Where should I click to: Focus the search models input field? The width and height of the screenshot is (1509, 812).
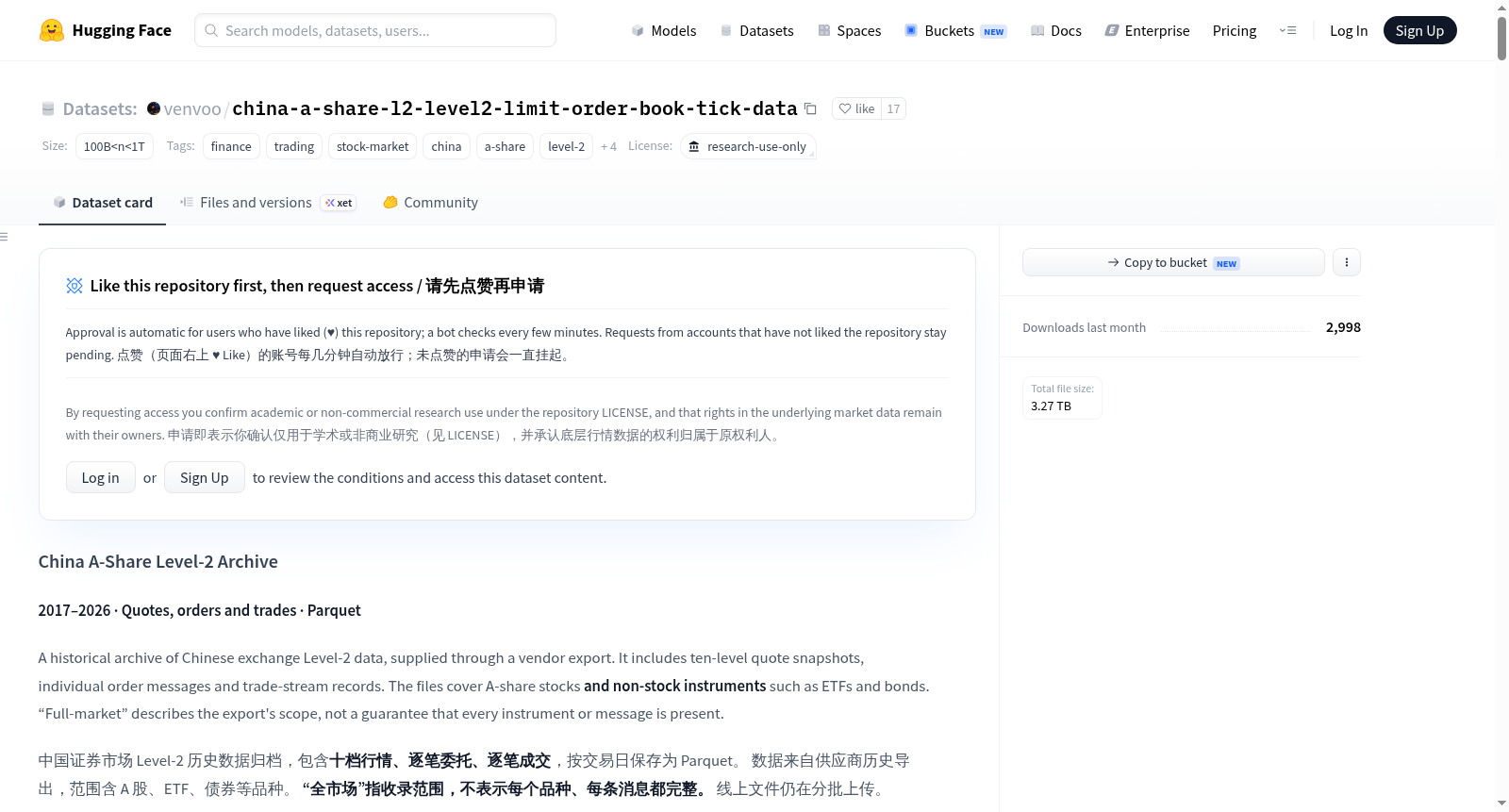375,30
